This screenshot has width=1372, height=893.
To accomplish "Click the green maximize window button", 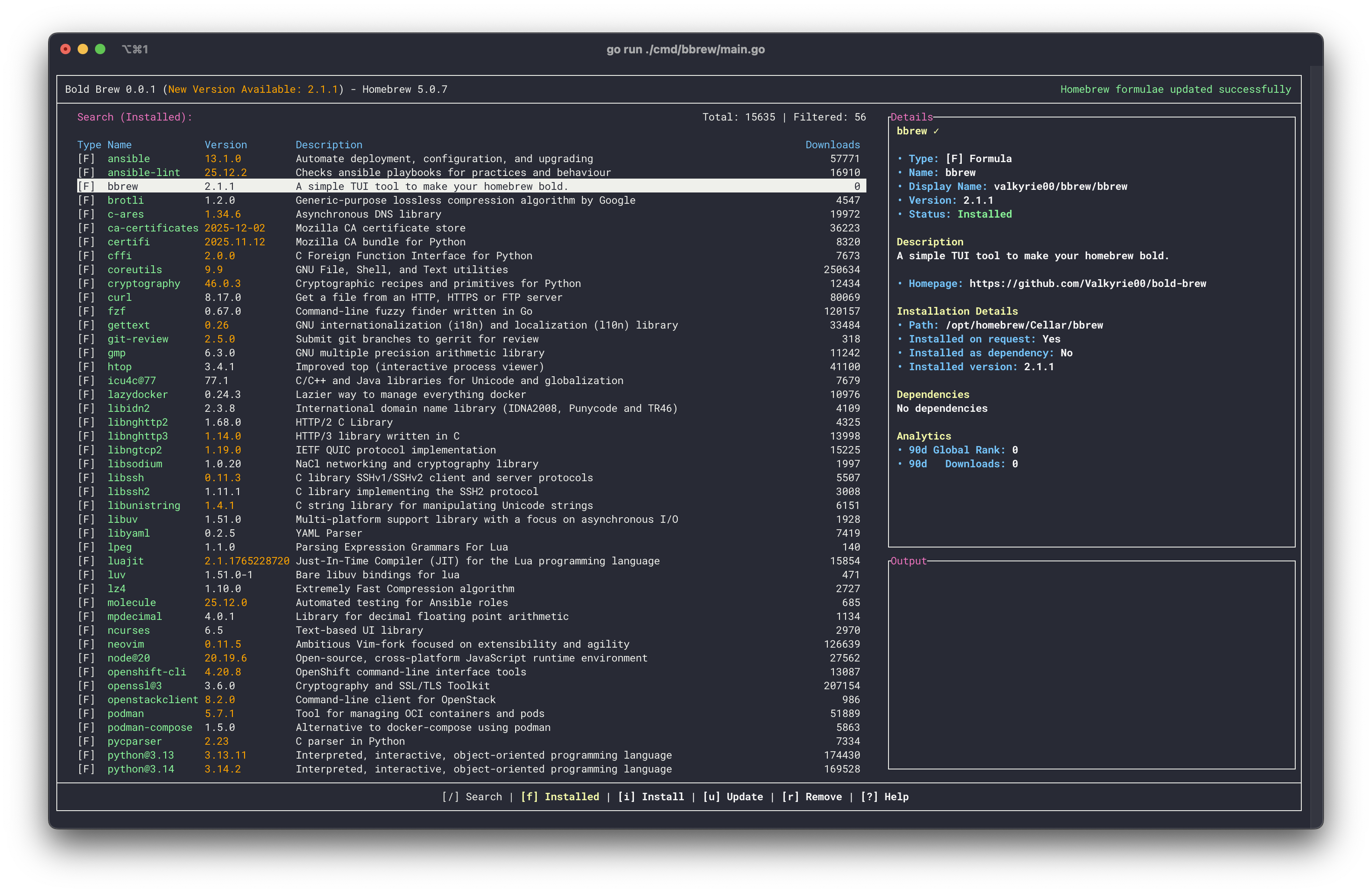I will pyautogui.click(x=100, y=49).
